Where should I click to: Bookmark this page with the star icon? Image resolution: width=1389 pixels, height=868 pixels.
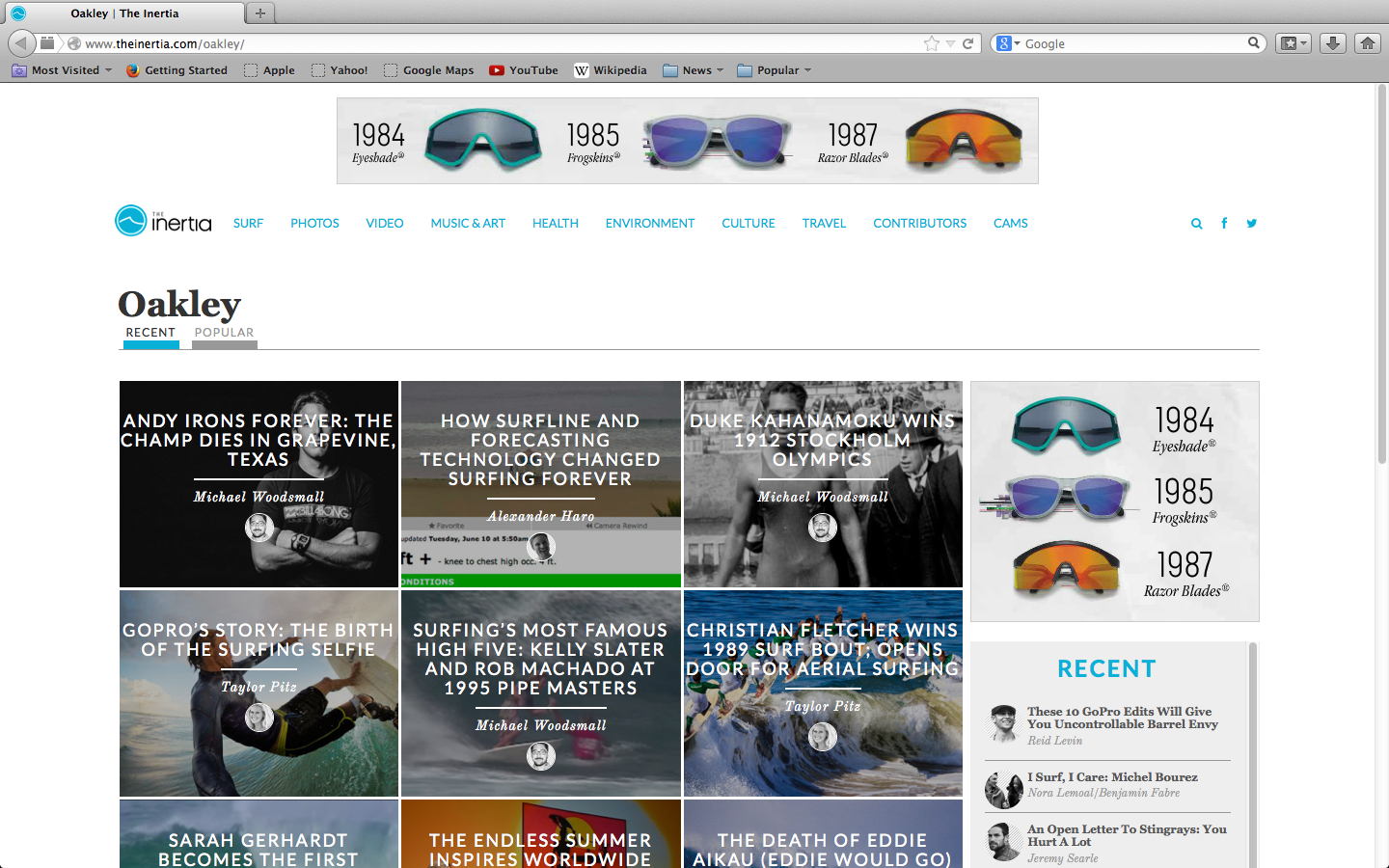coord(931,43)
